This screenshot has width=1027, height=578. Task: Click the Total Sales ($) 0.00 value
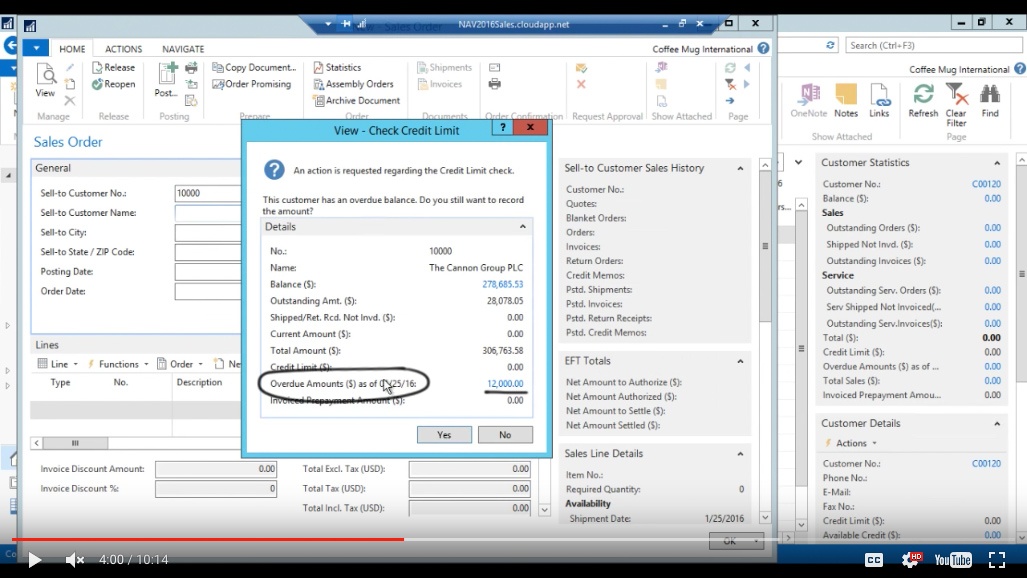tap(992, 381)
